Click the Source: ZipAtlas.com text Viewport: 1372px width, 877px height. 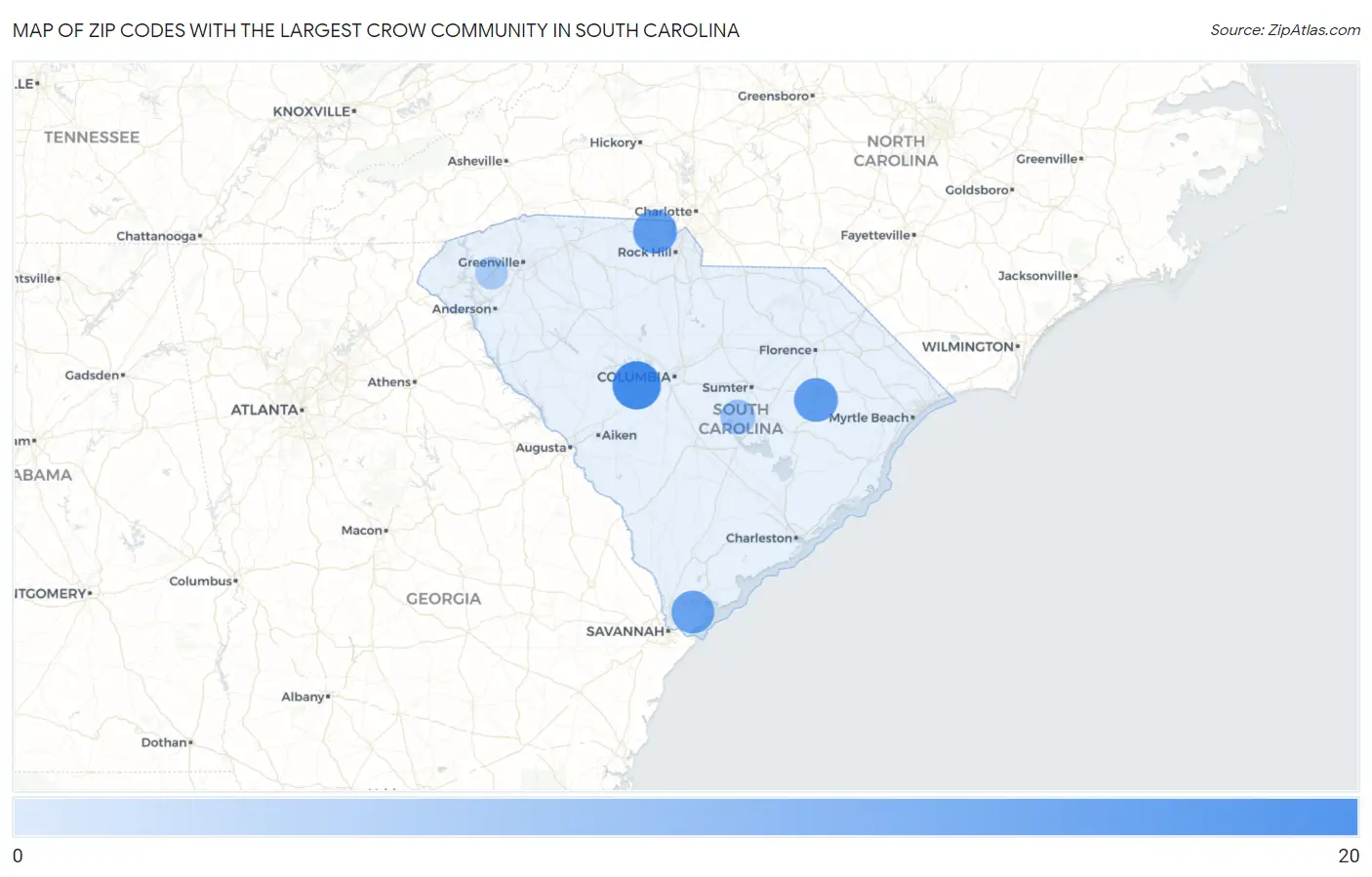pyautogui.click(x=1285, y=30)
